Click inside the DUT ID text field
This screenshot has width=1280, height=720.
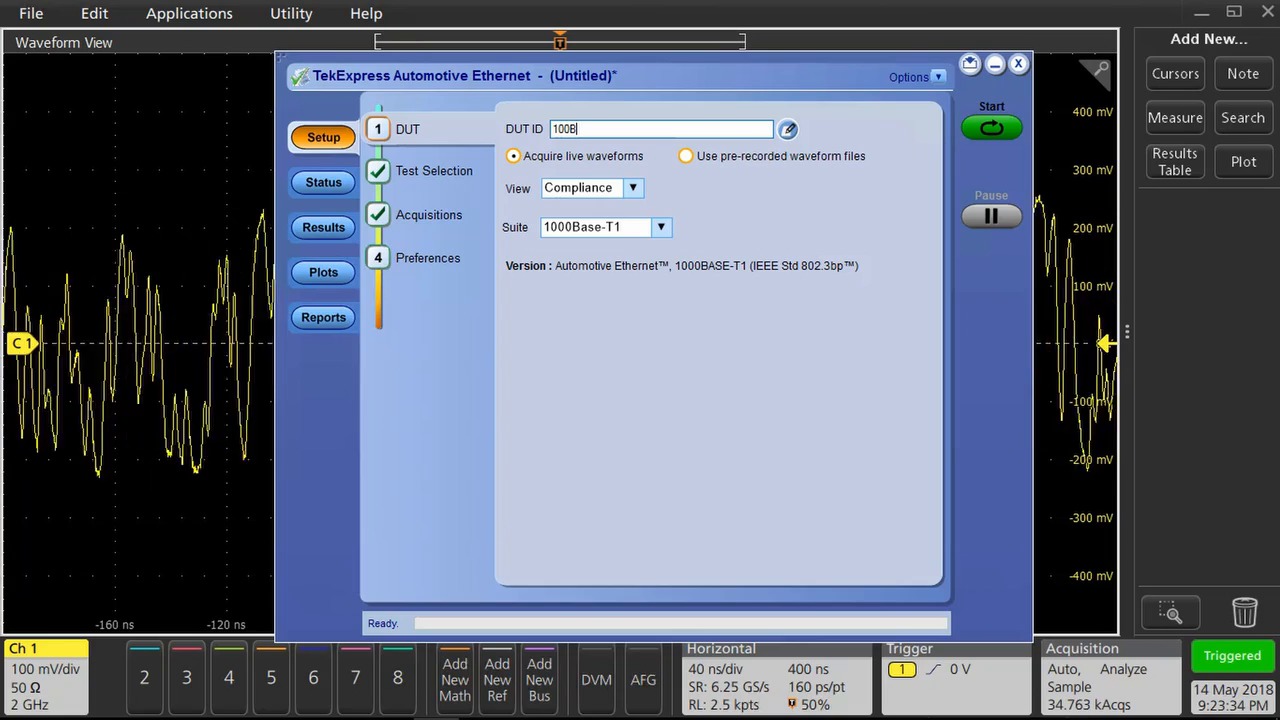pyautogui.click(x=660, y=128)
